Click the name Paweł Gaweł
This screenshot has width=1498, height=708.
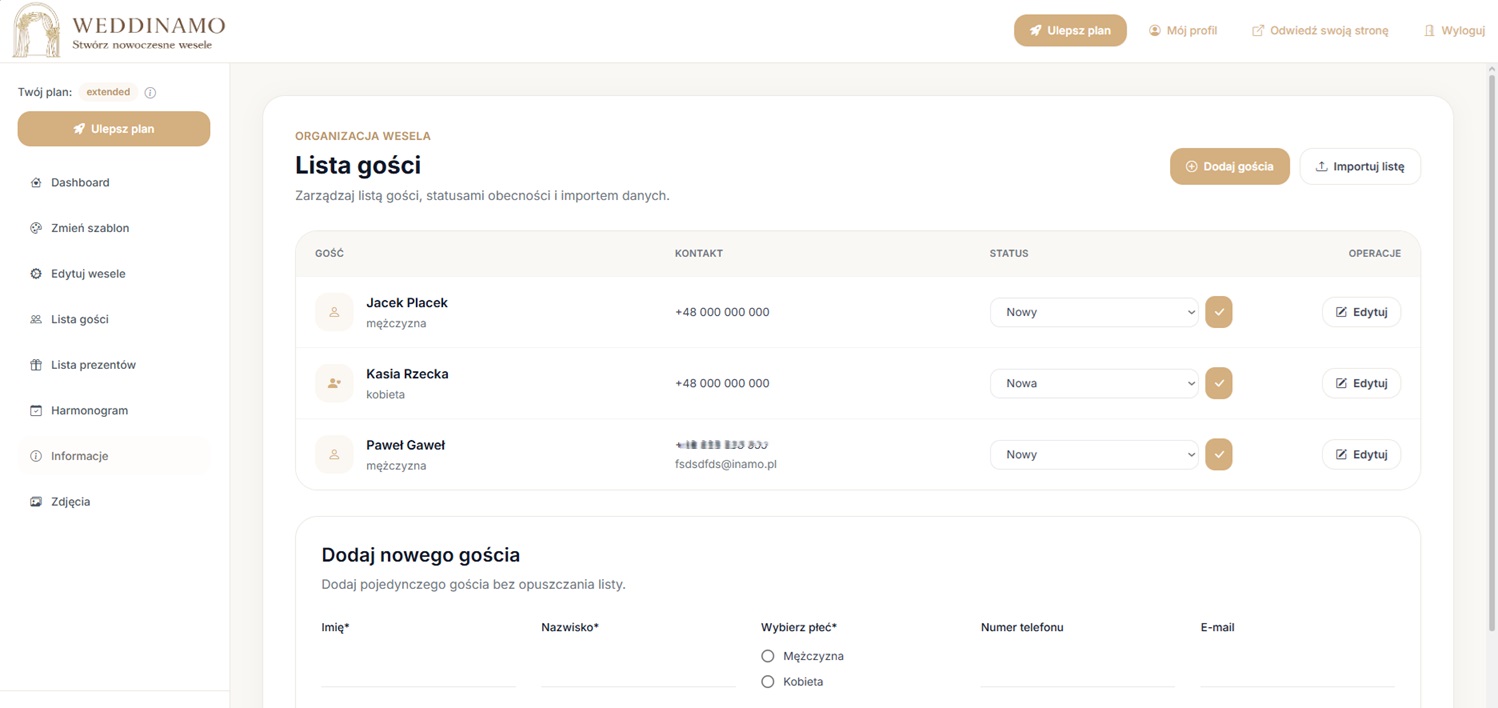click(405, 445)
